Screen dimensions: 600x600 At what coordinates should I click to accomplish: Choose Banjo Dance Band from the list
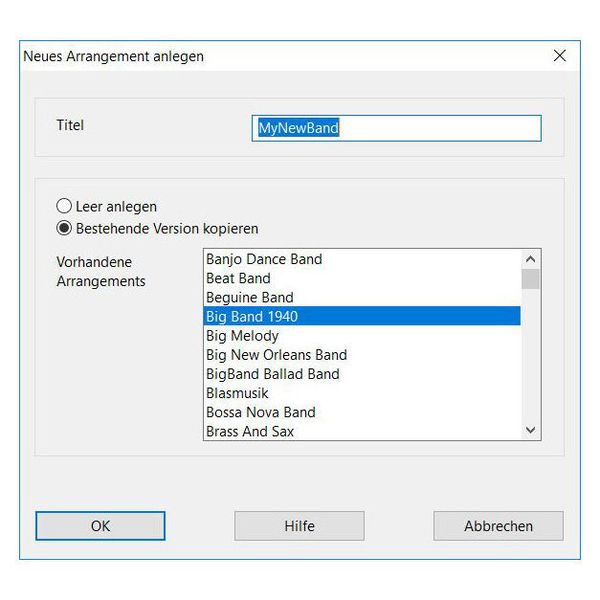tap(264, 259)
